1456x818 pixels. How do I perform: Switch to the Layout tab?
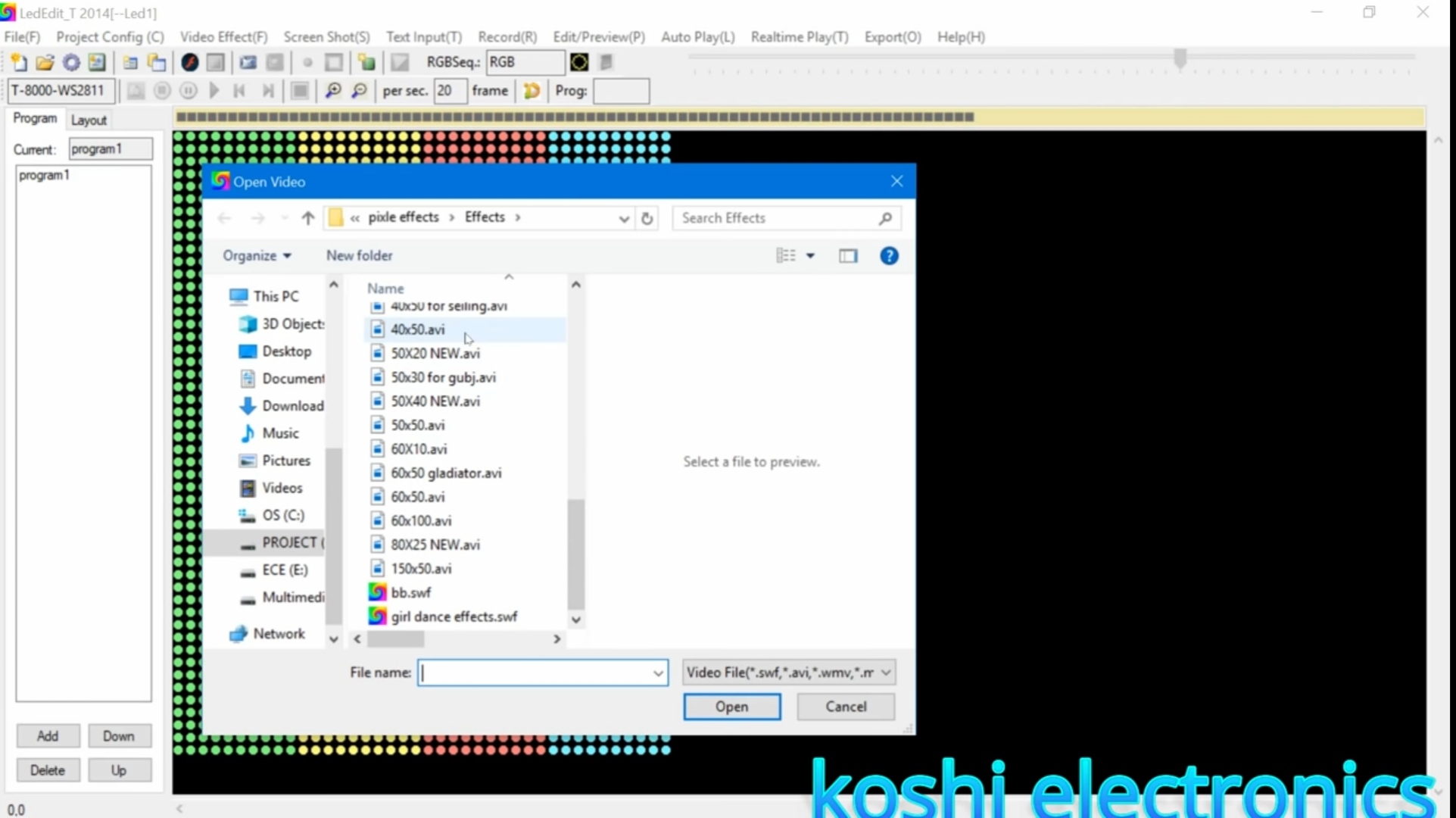(x=89, y=120)
